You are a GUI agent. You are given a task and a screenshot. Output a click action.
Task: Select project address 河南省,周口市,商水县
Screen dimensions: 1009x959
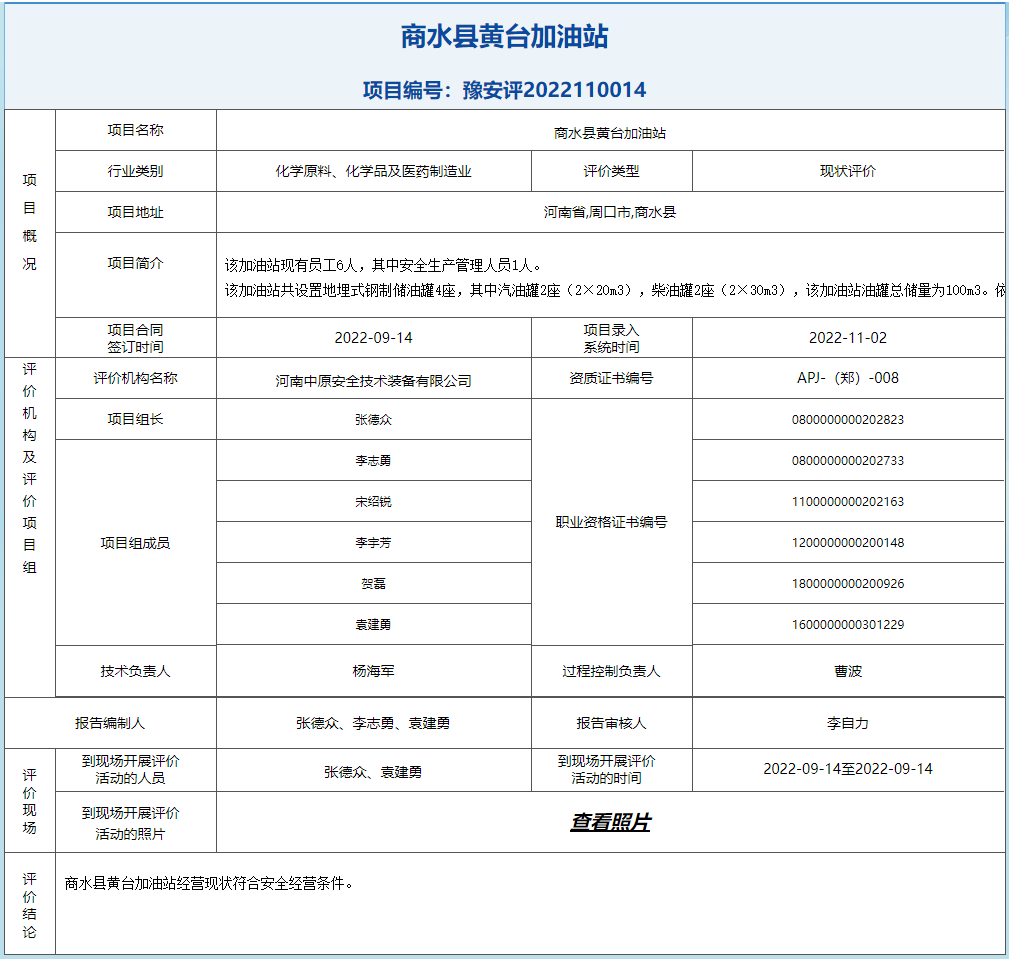pos(611,211)
